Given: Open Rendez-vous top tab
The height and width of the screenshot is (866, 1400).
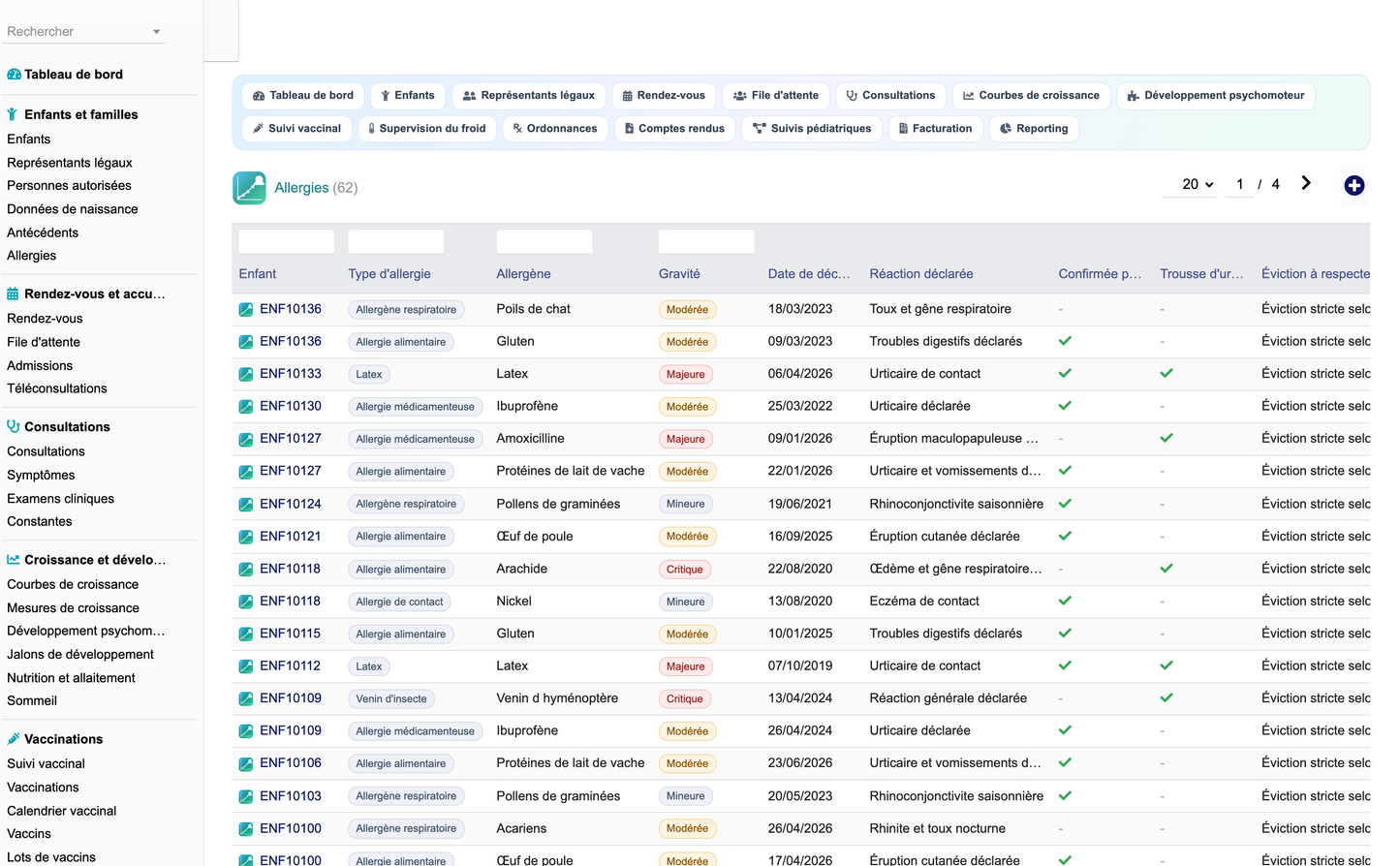Looking at the screenshot, I should (x=664, y=96).
